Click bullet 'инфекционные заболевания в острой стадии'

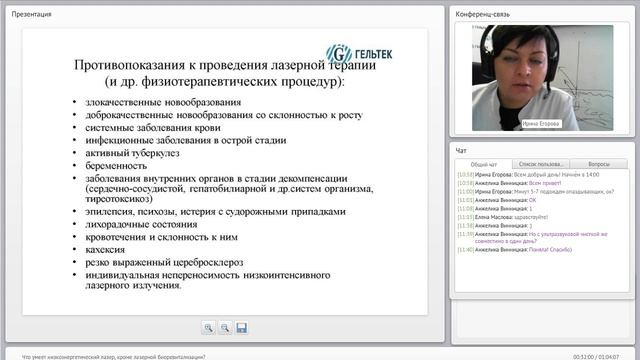tap(186, 140)
